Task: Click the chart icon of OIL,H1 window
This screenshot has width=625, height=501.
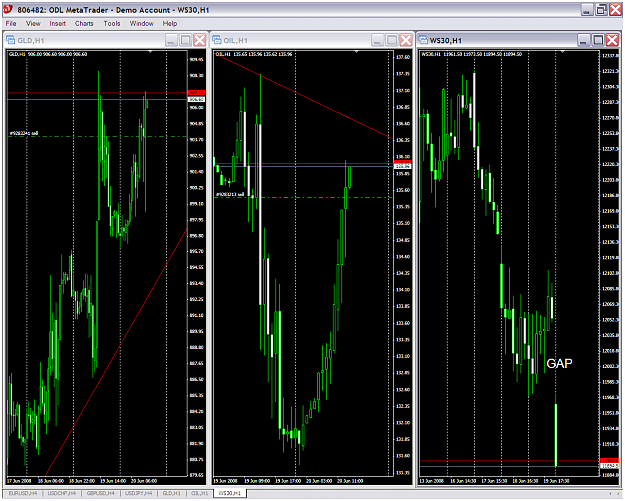Action: click(217, 40)
